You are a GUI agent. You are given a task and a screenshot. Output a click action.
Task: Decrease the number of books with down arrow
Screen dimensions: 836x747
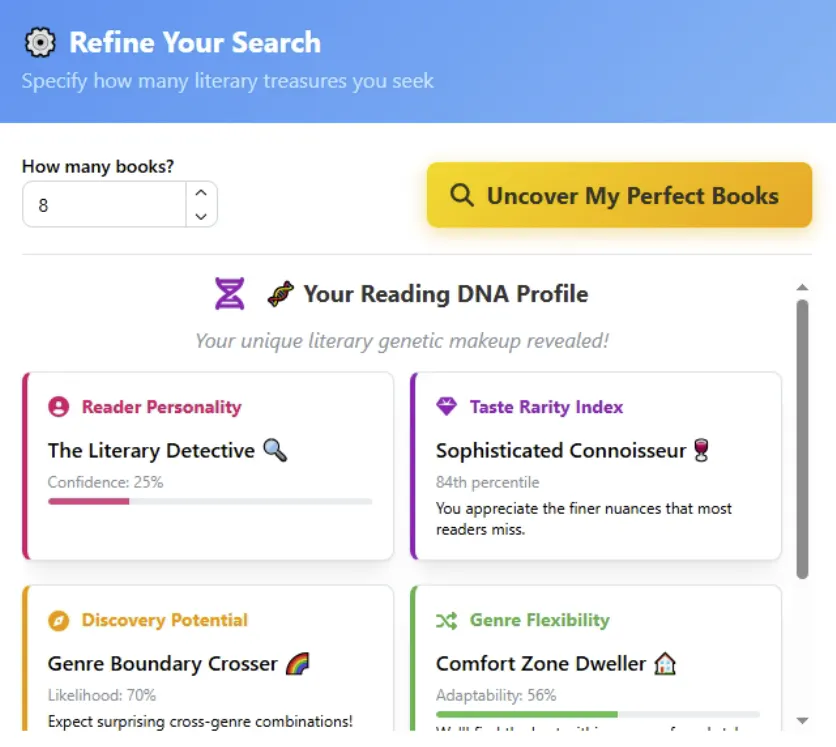pyautogui.click(x=201, y=216)
